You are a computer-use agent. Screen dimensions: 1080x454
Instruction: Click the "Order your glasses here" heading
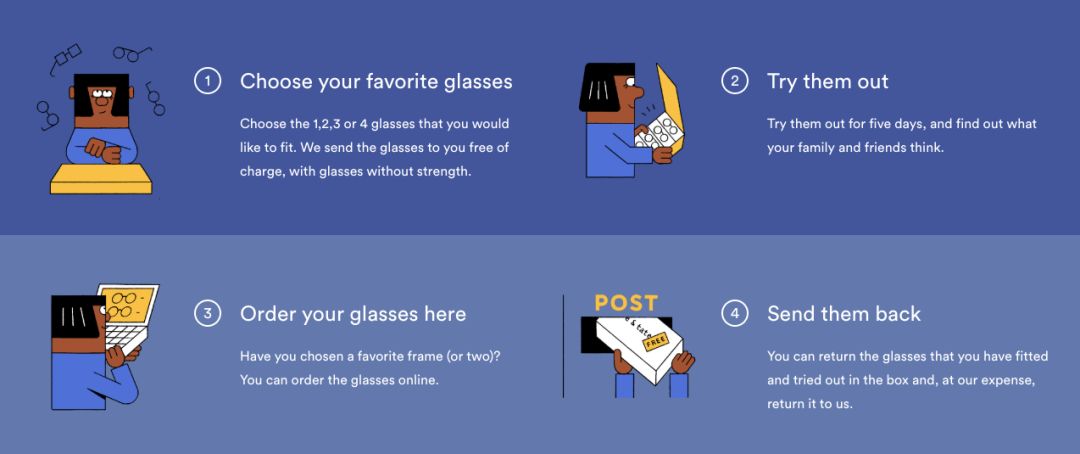(x=353, y=313)
